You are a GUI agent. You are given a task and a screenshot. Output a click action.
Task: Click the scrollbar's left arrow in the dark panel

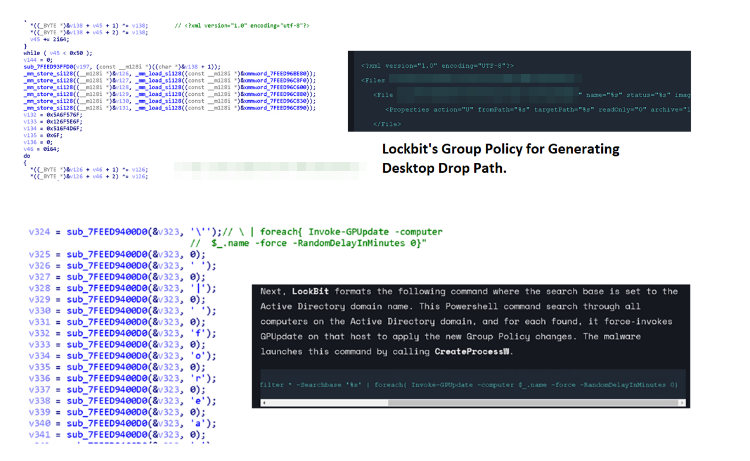click(x=264, y=403)
